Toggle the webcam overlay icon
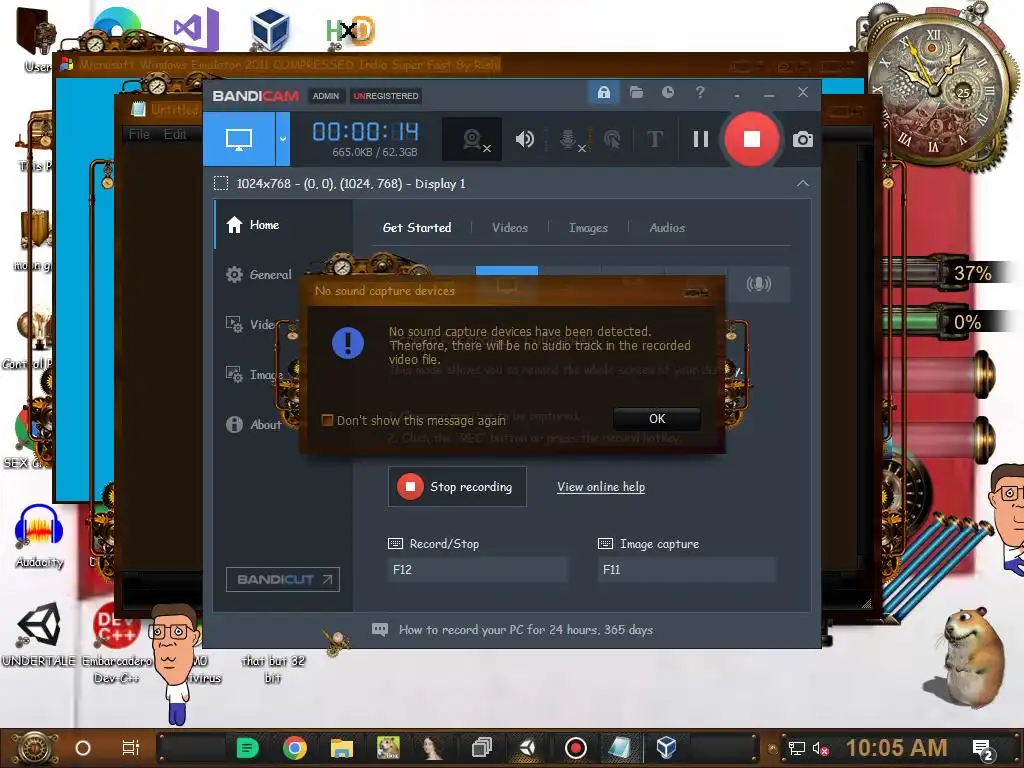The width and height of the screenshot is (1024, 768). click(x=472, y=139)
